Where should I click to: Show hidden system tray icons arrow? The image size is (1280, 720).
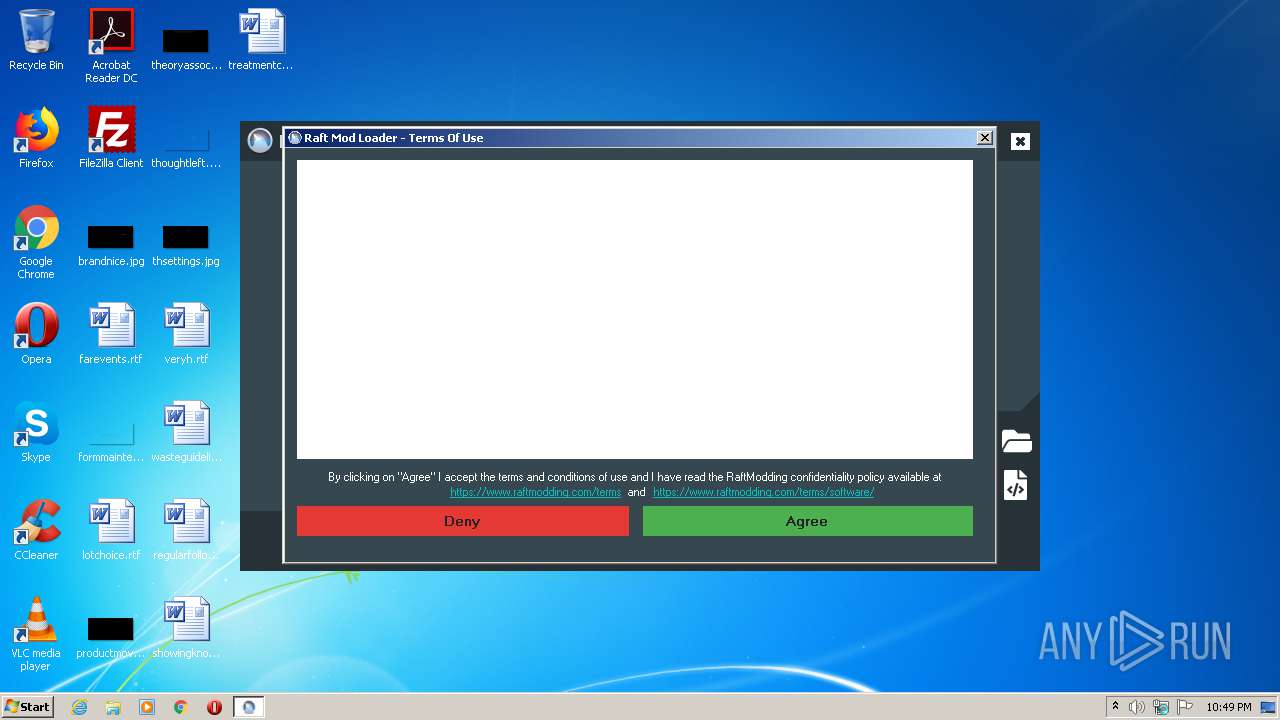[x=1115, y=706]
